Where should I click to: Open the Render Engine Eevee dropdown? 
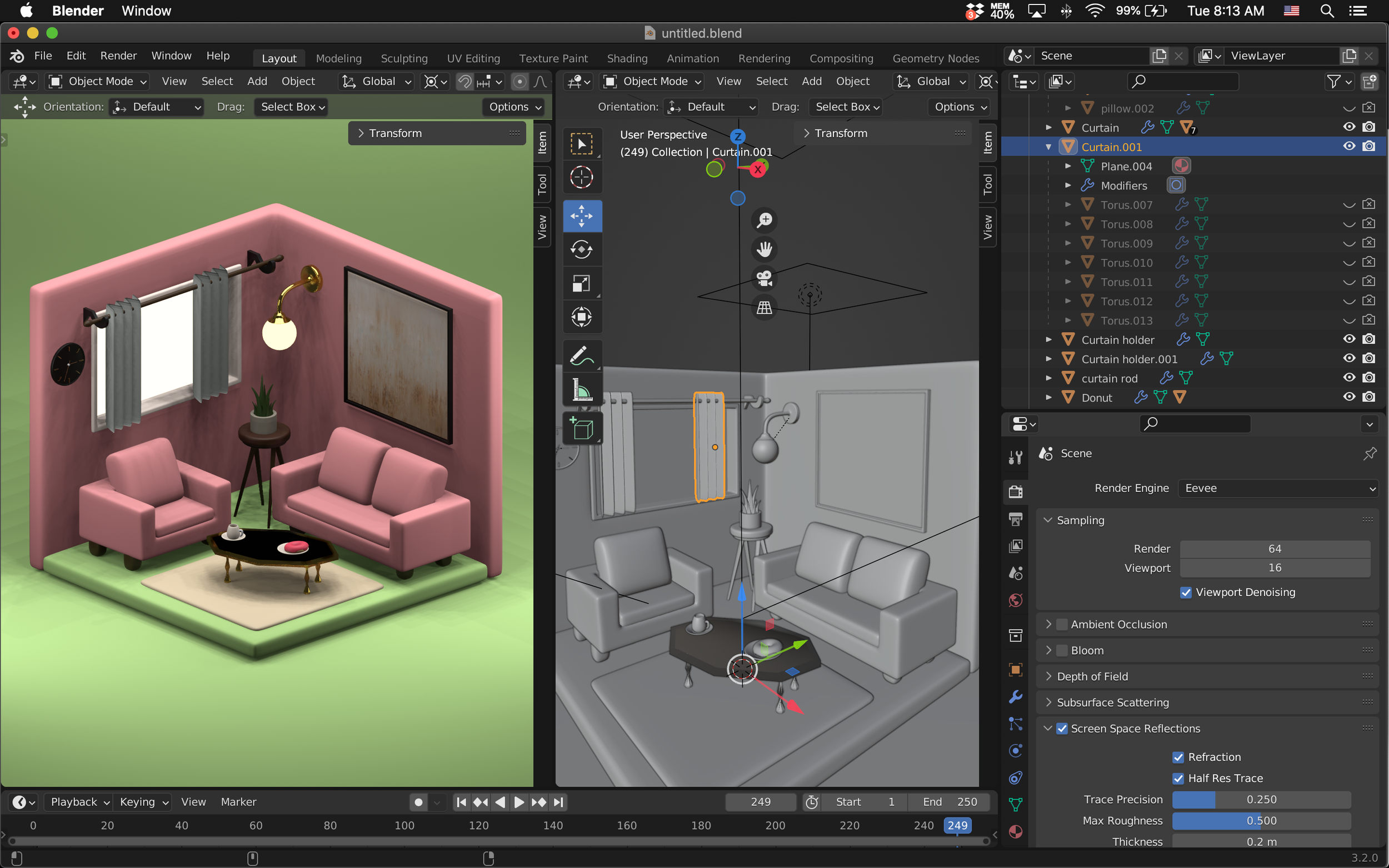pyautogui.click(x=1278, y=488)
